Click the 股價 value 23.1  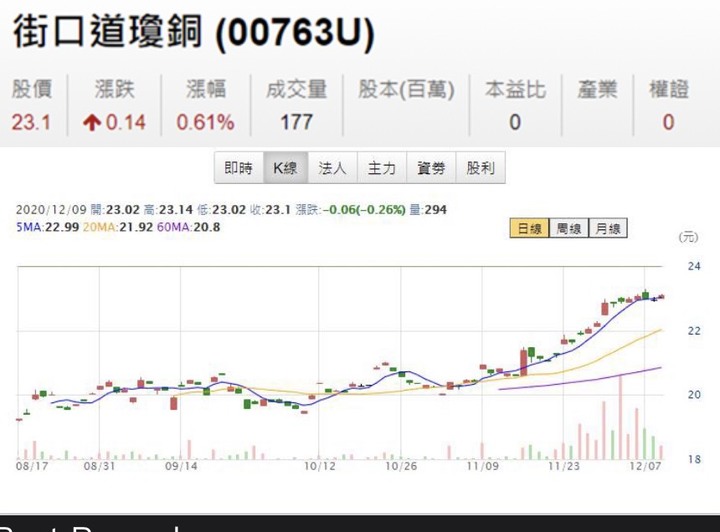tap(31, 123)
